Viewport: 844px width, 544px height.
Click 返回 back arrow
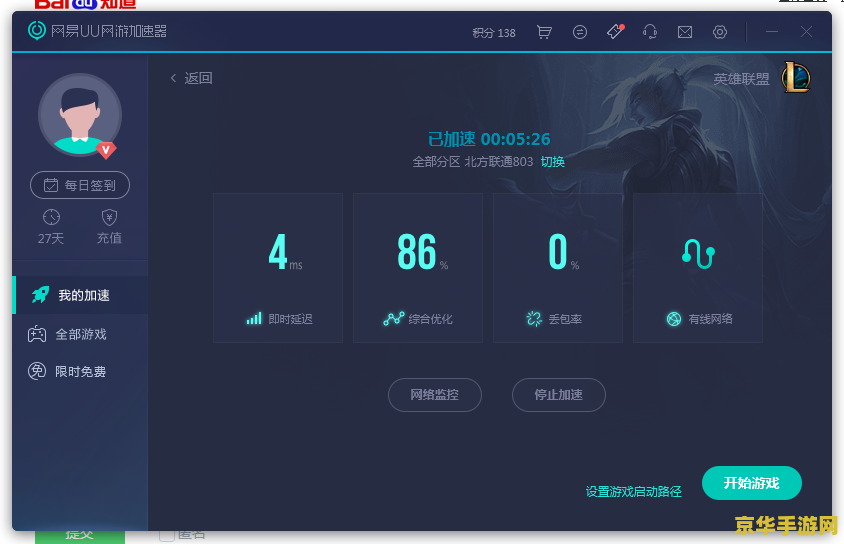191,78
